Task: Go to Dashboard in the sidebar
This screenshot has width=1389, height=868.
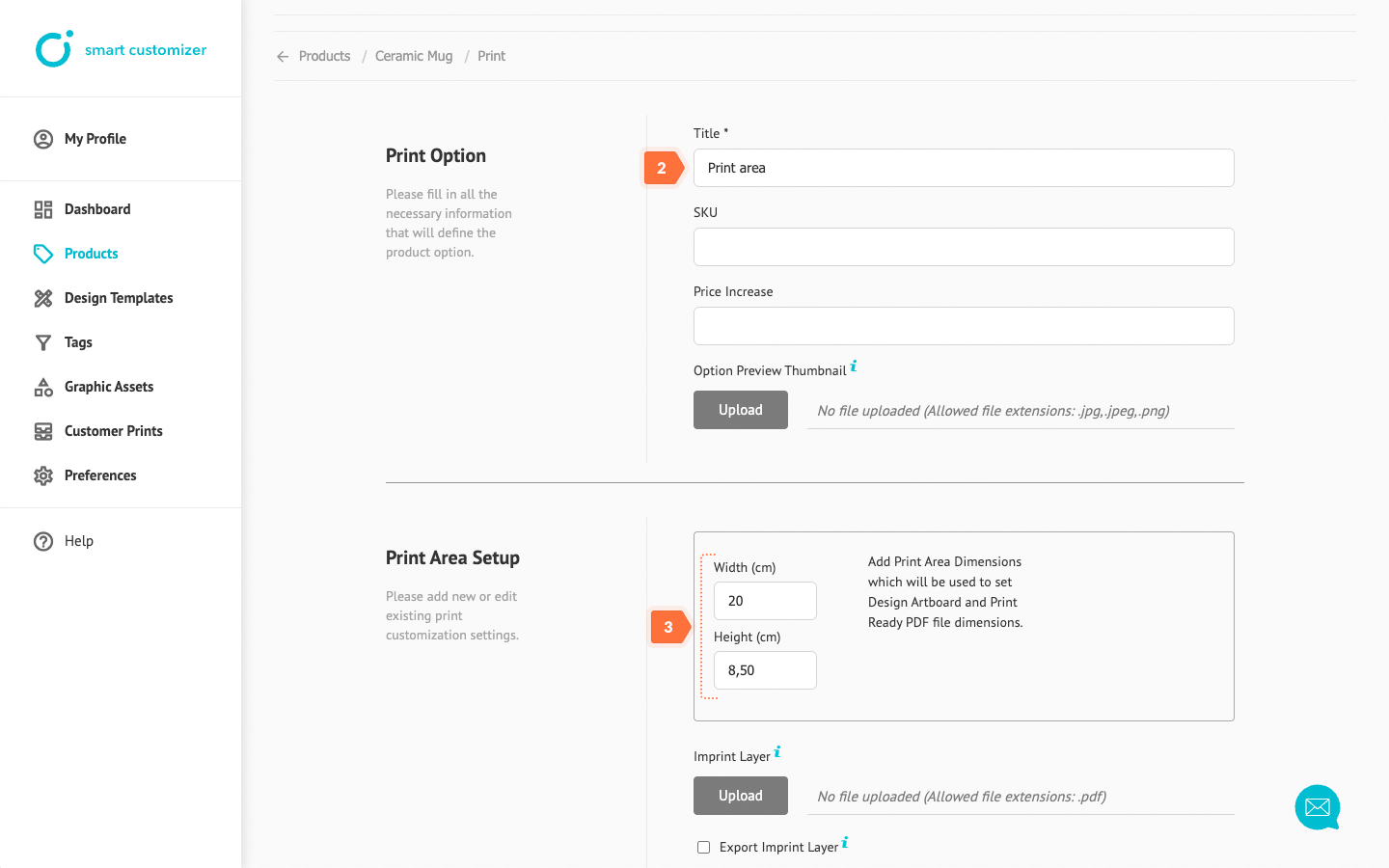Action: pos(97,209)
